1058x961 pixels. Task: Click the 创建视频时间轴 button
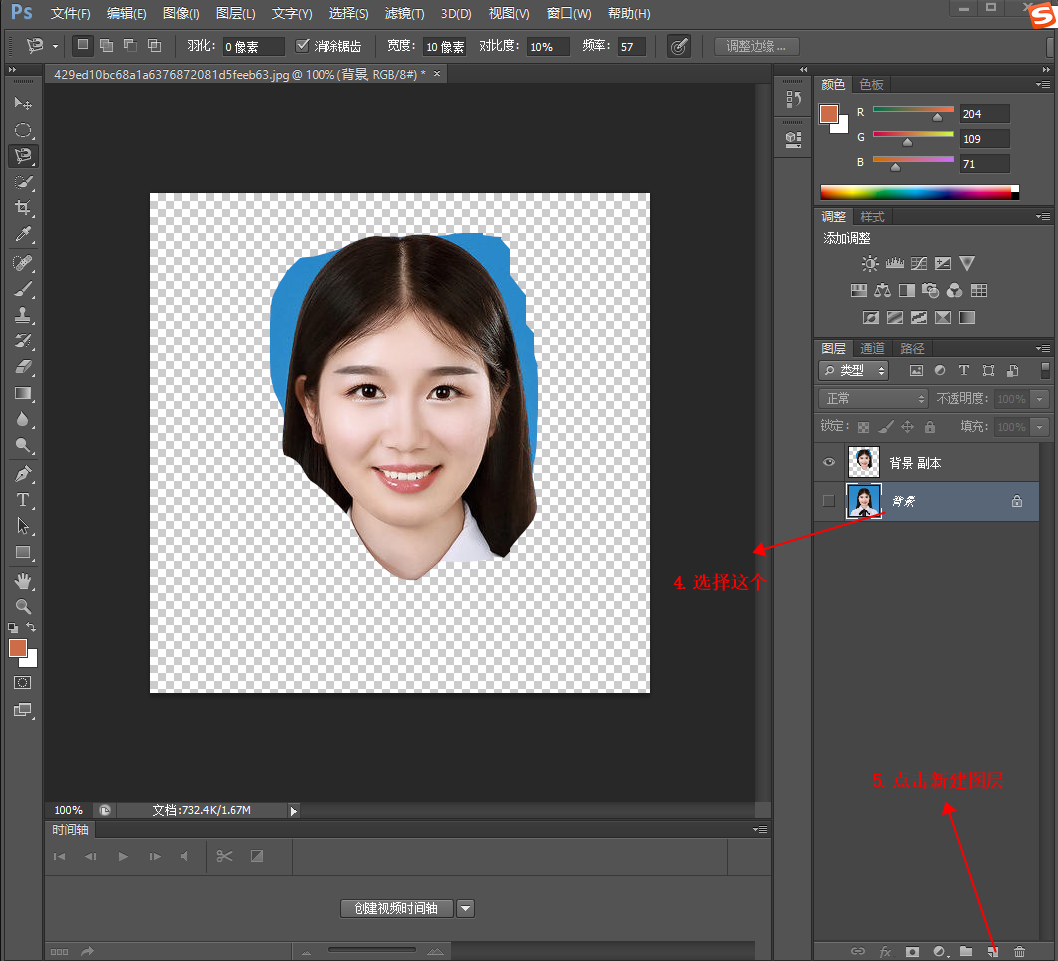click(x=396, y=908)
